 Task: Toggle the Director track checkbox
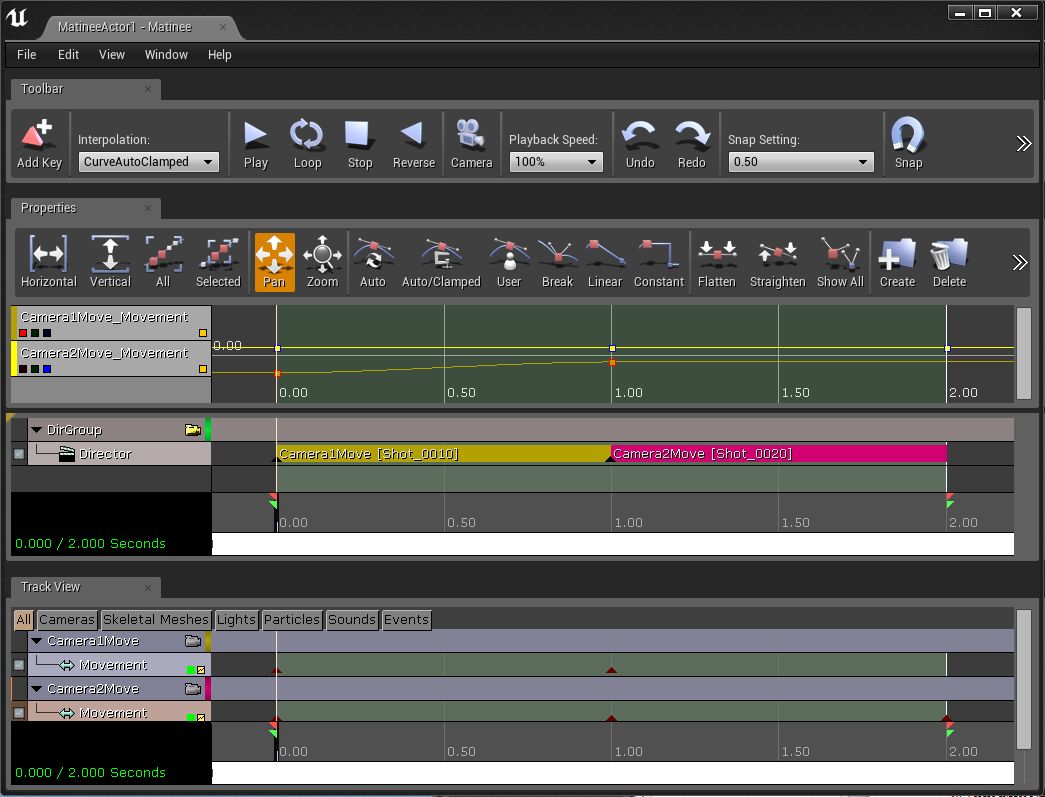coord(19,454)
